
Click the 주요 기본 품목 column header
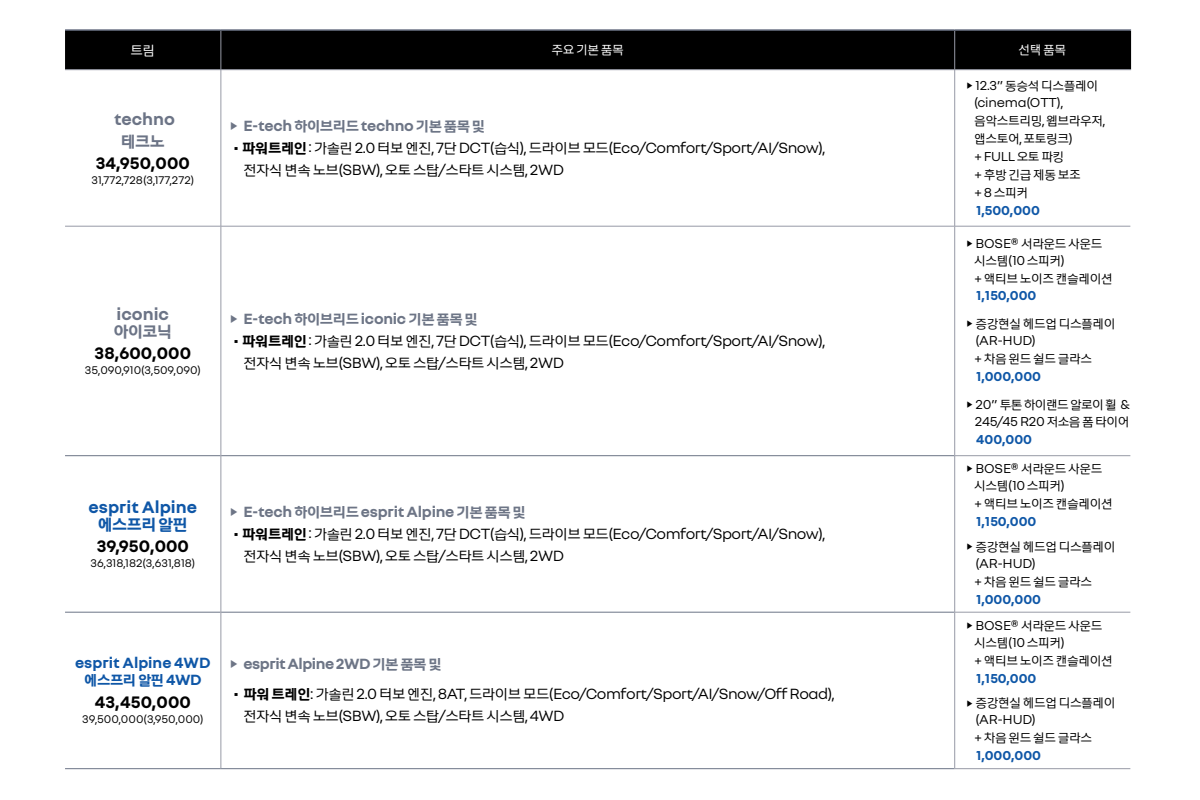[x=587, y=50]
